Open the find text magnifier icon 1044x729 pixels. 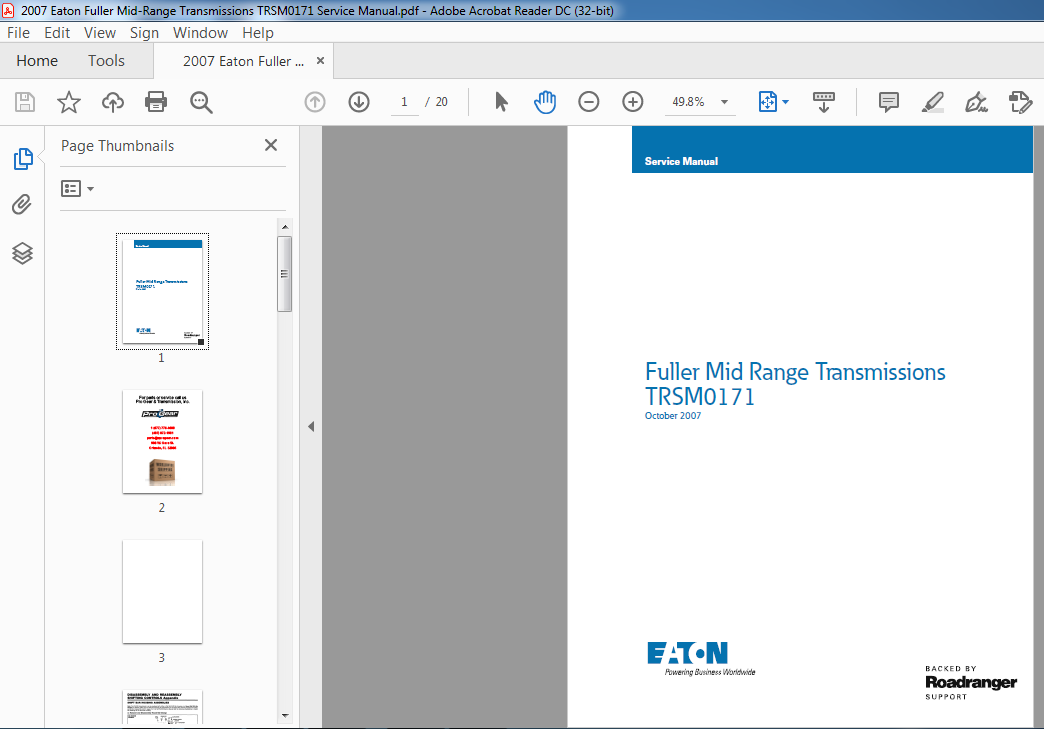pos(201,103)
